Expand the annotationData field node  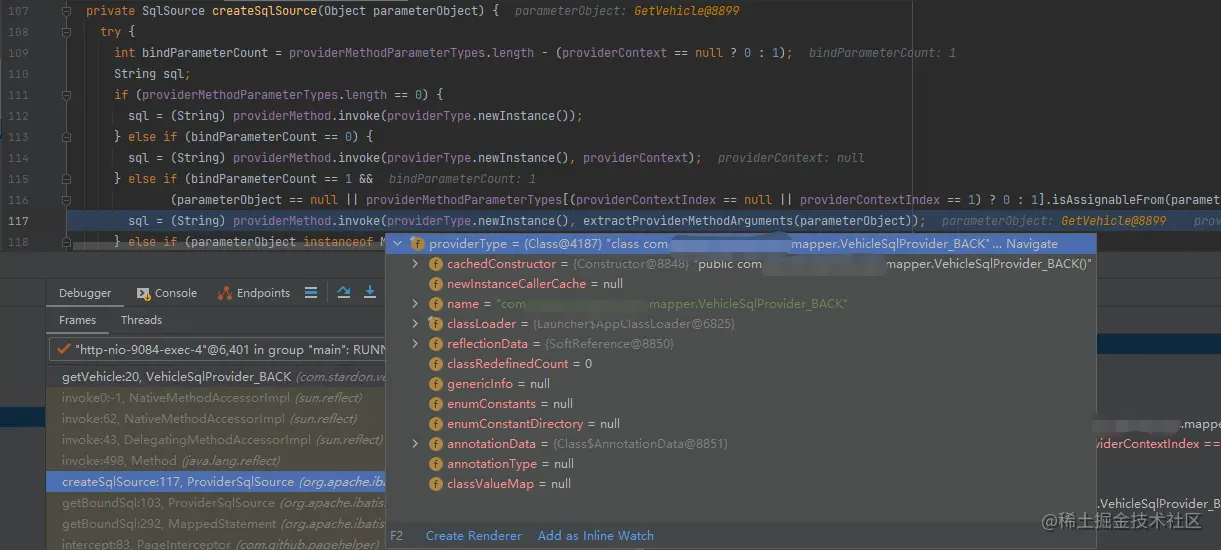click(416, 444)
